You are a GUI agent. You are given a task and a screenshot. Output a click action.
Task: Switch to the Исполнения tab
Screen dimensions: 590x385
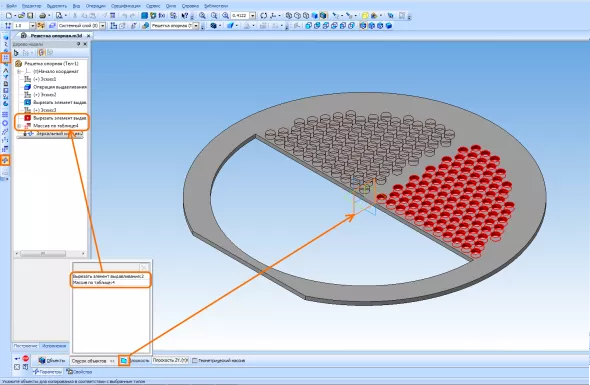click(x=54, y=346)
